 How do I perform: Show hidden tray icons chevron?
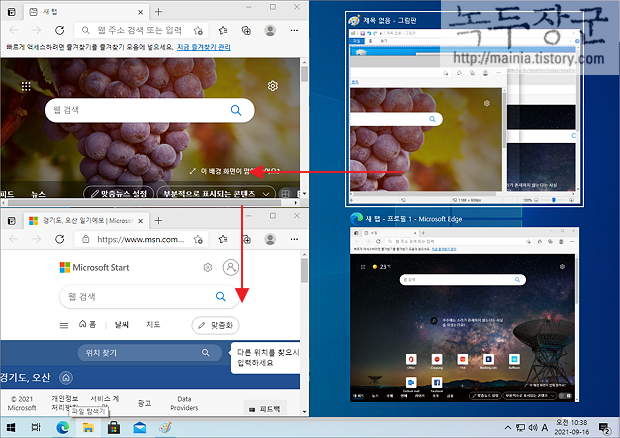click(x=508, y=427)
